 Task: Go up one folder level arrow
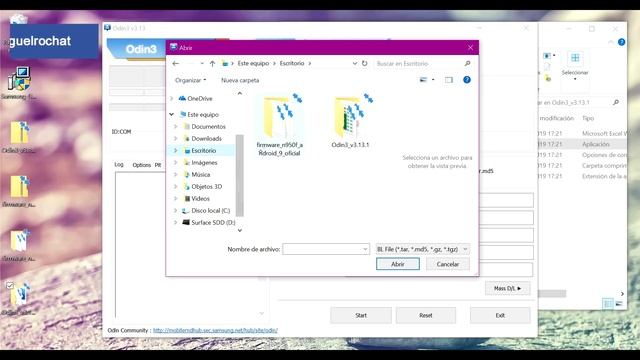click(x=212, y=64)
